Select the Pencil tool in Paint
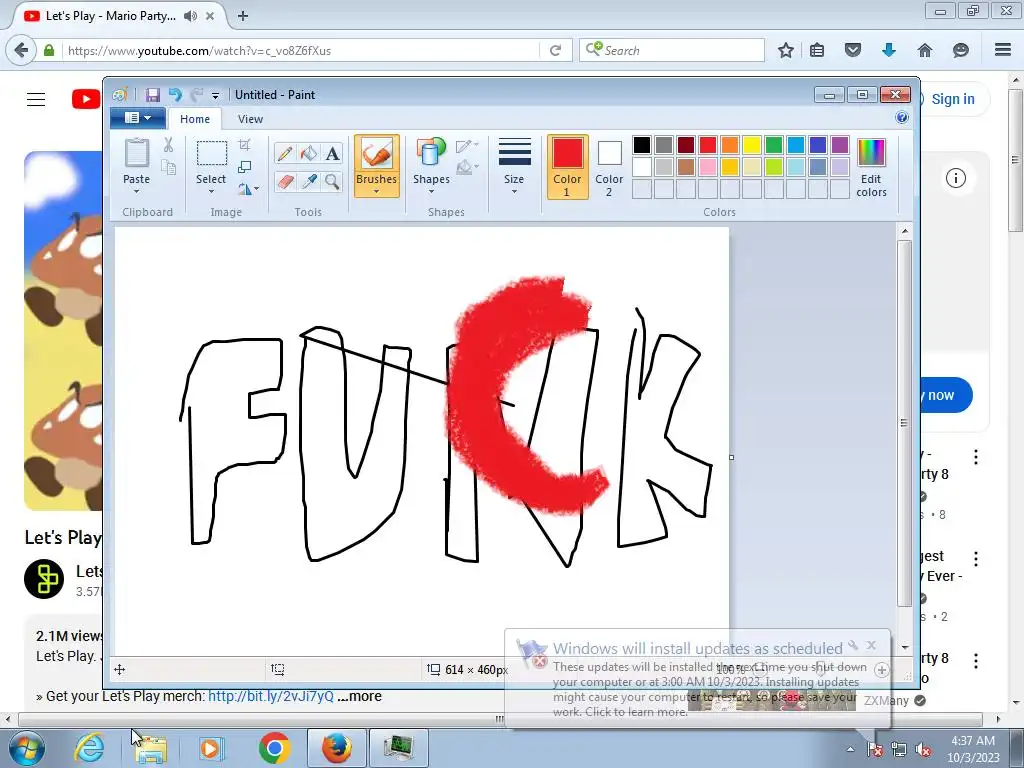Viewport: 1024px width, 768px height. pos(285,153)
